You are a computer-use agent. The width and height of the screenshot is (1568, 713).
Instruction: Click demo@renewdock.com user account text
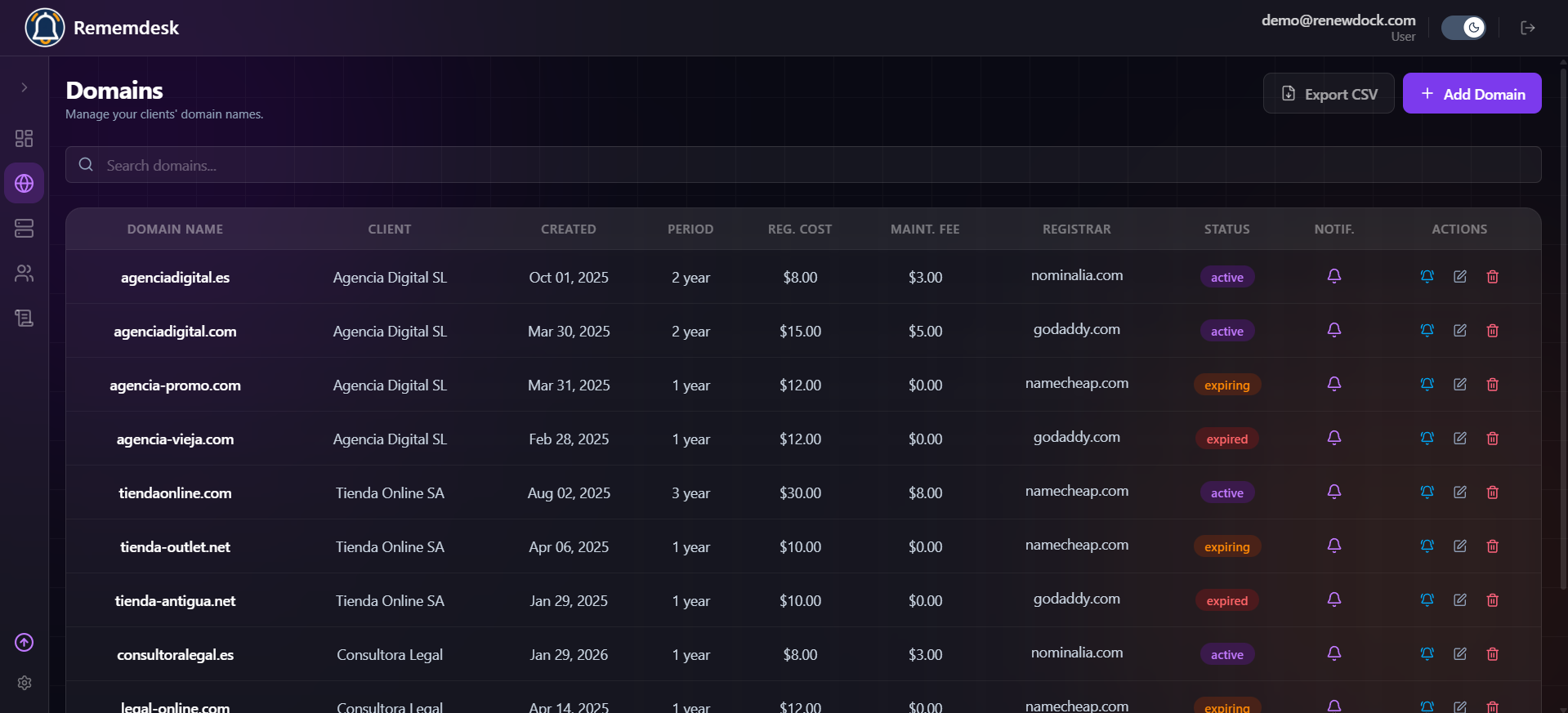point(1338,20)
